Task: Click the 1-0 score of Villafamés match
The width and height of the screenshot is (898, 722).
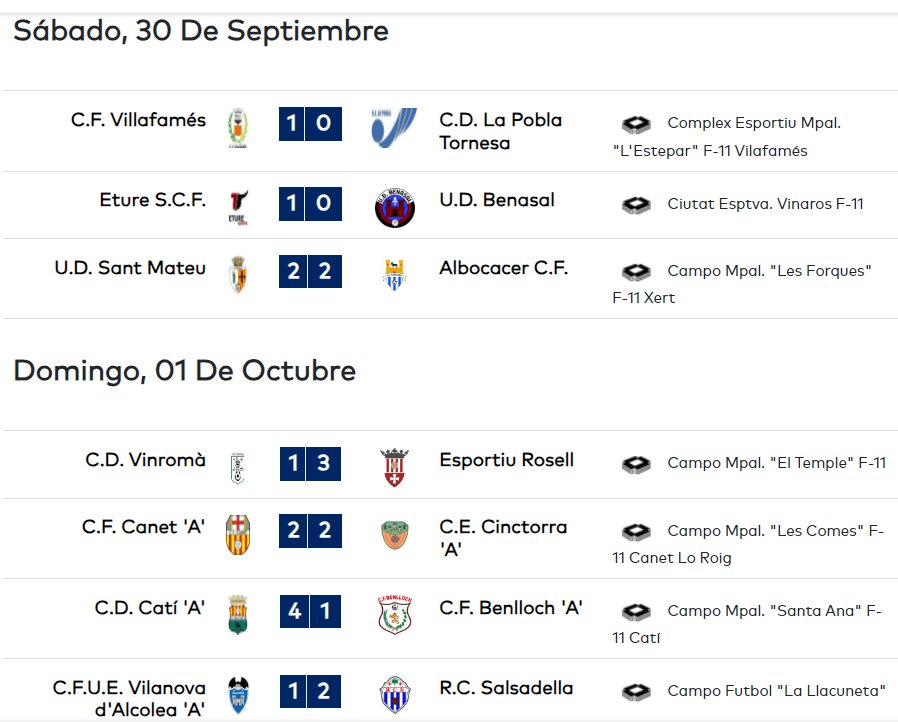Action: [310, 124]
